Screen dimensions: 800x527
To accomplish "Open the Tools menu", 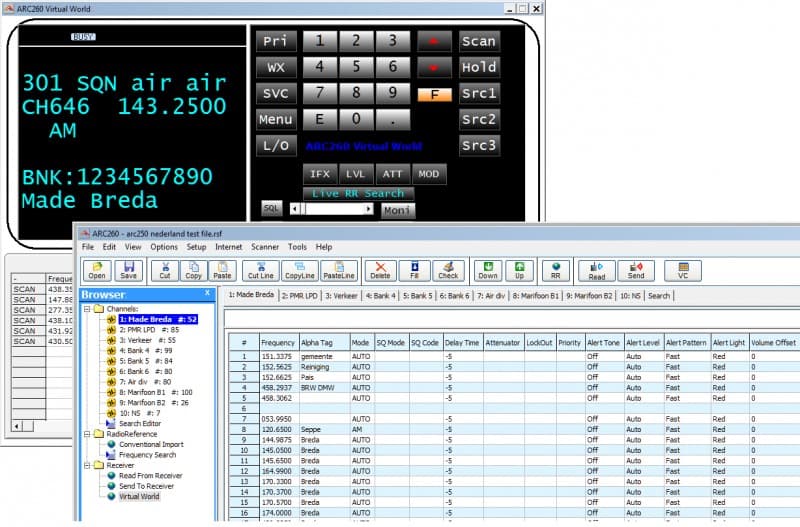I will pos(297,247).
